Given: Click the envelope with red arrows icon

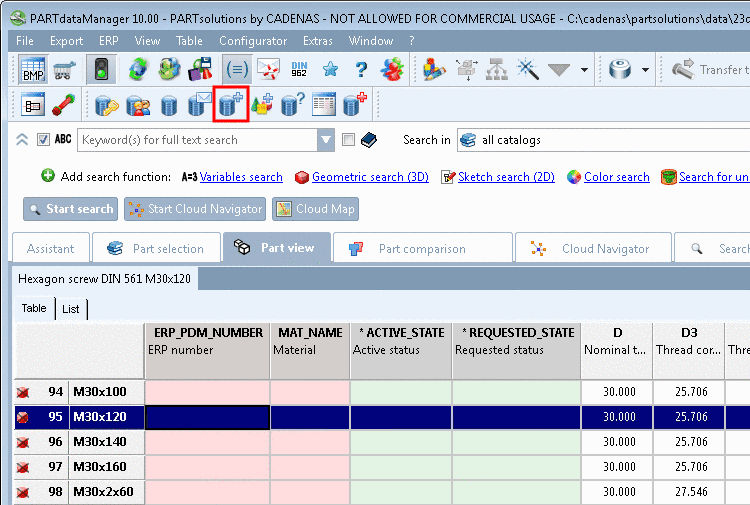Looking at the screenshot, I should 268,70.
